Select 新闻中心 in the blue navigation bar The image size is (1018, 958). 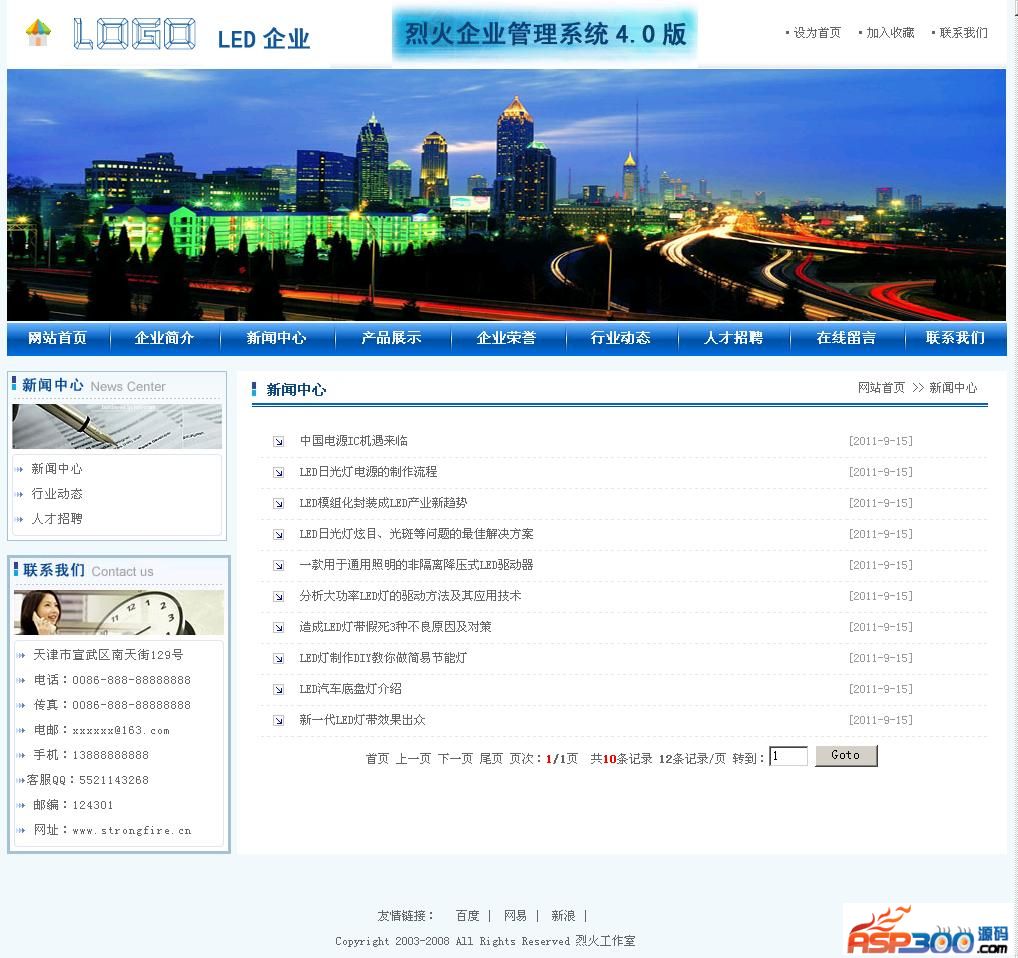pyautogui.click(x=277, y=338)
